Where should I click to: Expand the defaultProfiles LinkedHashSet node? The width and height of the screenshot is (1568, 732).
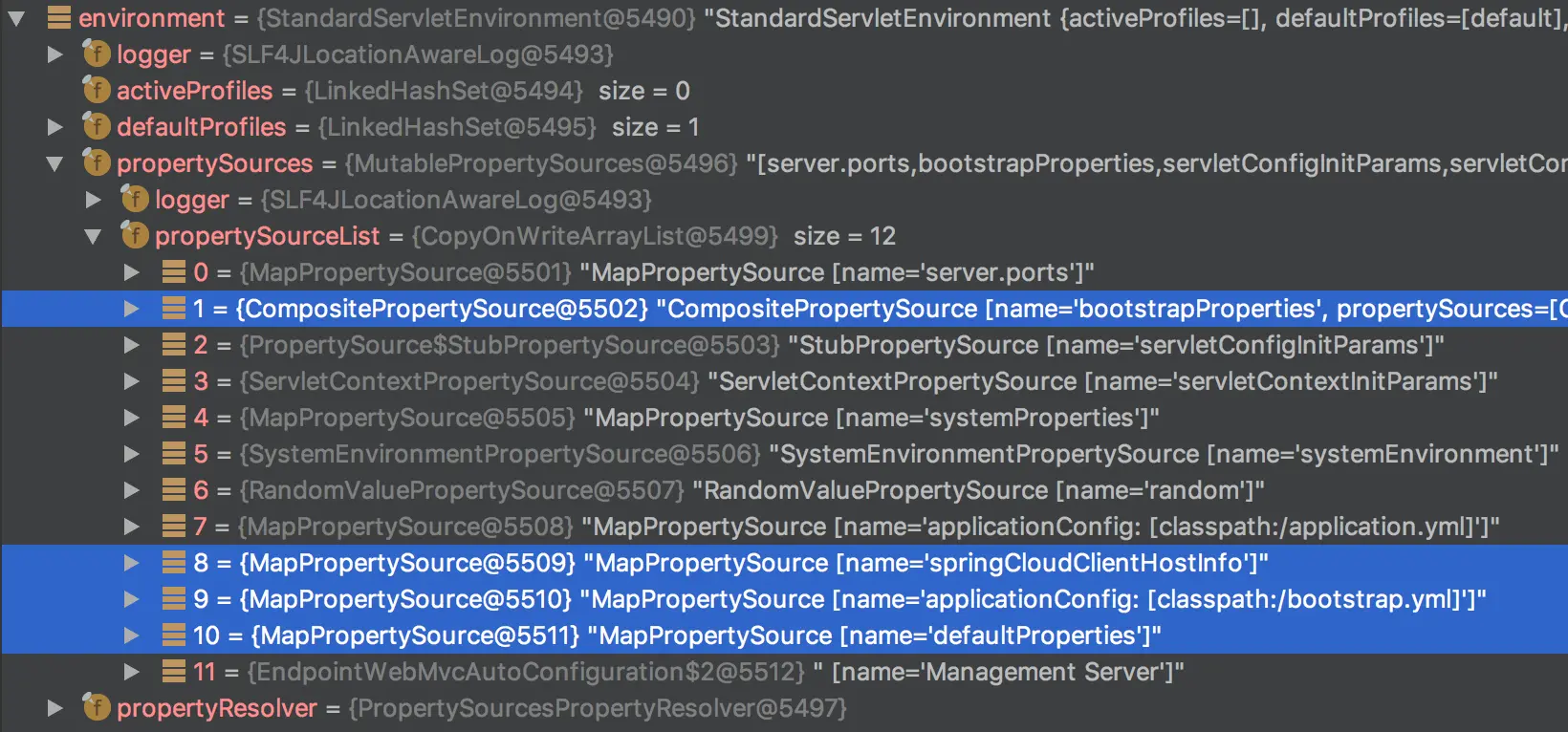tap(55, 127)
